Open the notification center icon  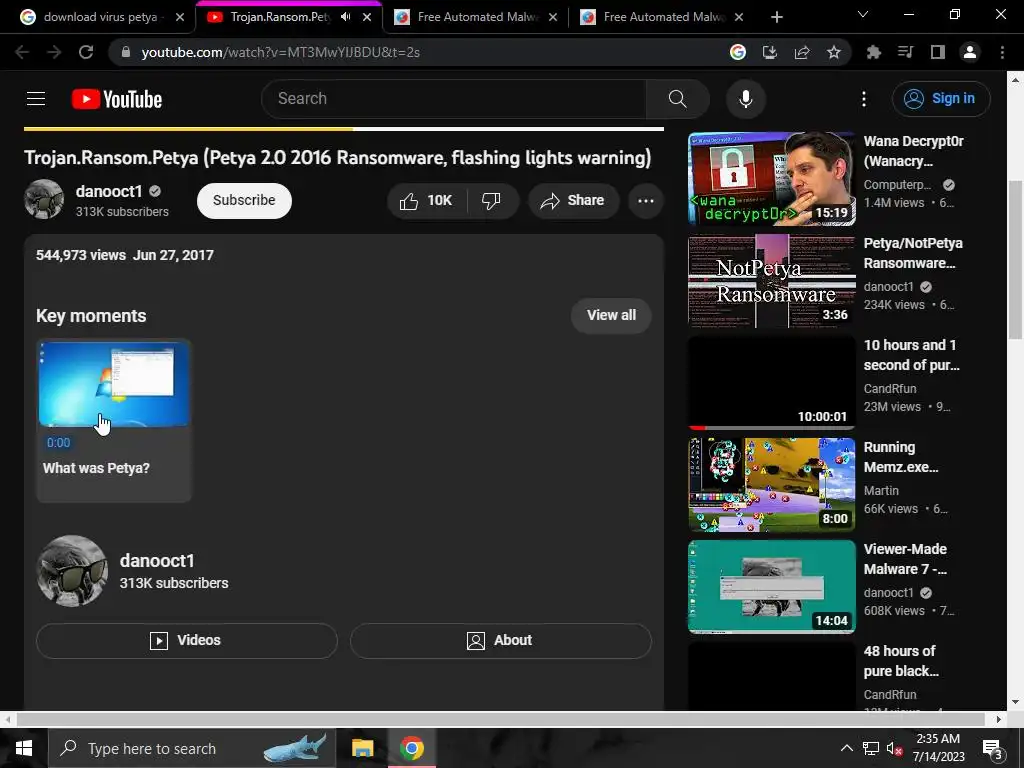coord(992,749)
